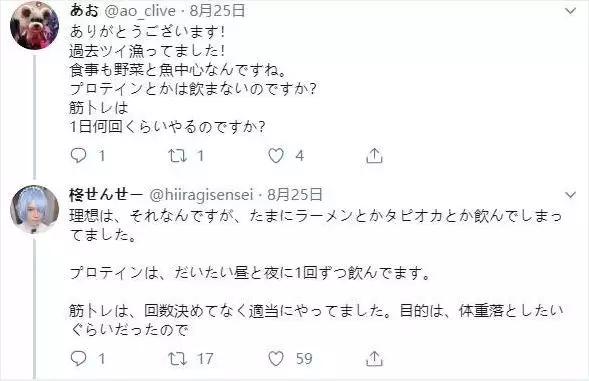Click display name 柊せんせー

tap(106, 195)
